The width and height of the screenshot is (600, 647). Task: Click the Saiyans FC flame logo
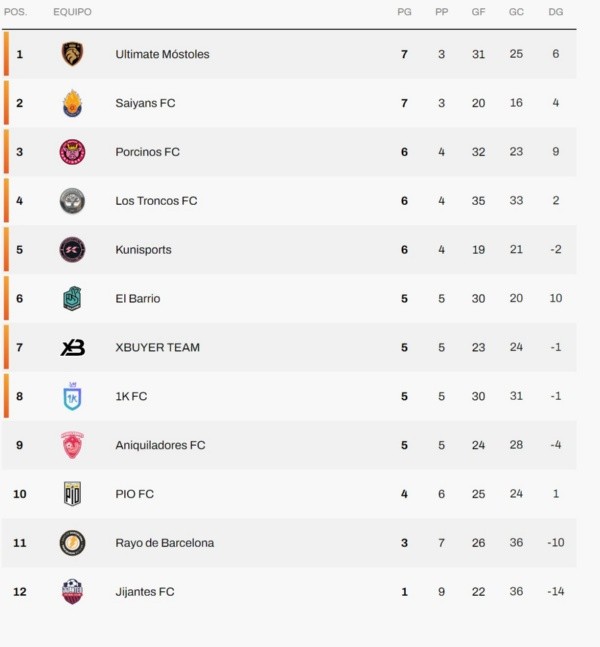[x=72, y=103]
